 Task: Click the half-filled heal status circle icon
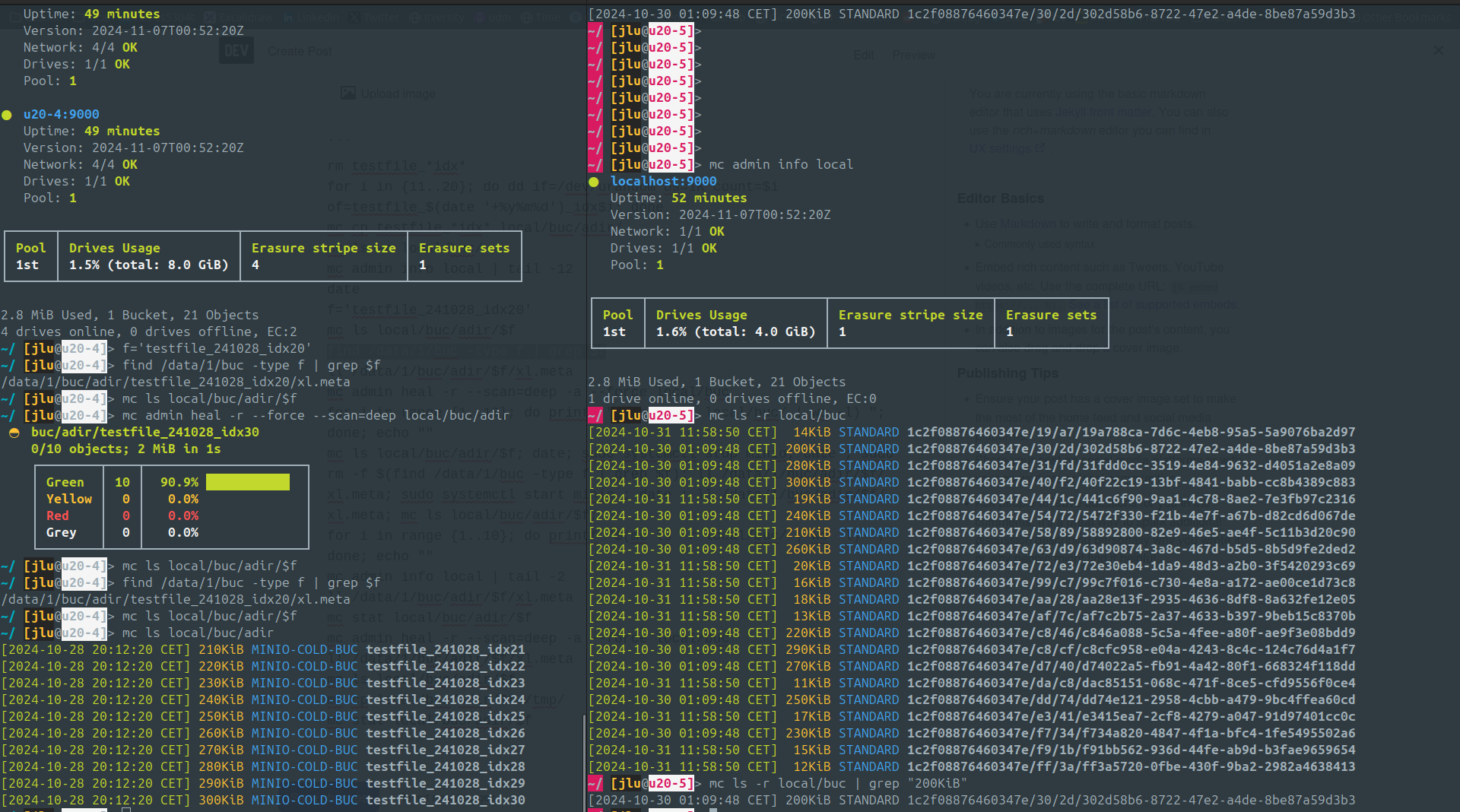[x=14, y=433]
